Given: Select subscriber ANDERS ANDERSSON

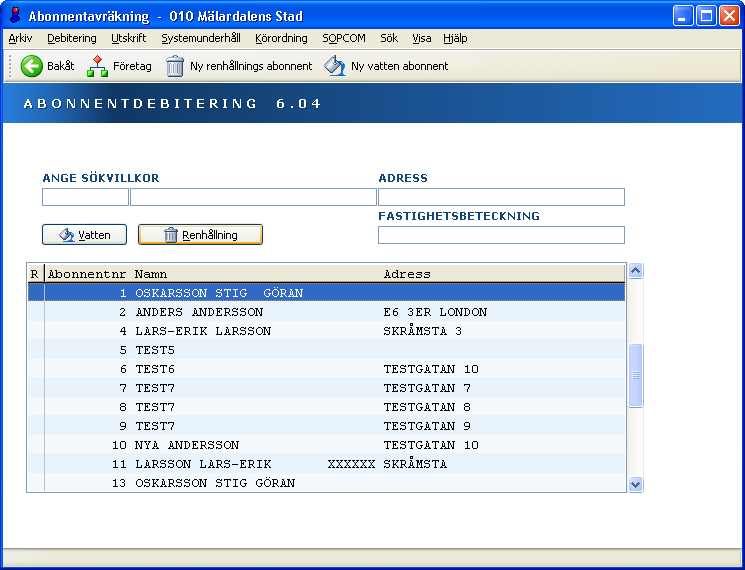Looking at the screenshot, I should [326, 312].
